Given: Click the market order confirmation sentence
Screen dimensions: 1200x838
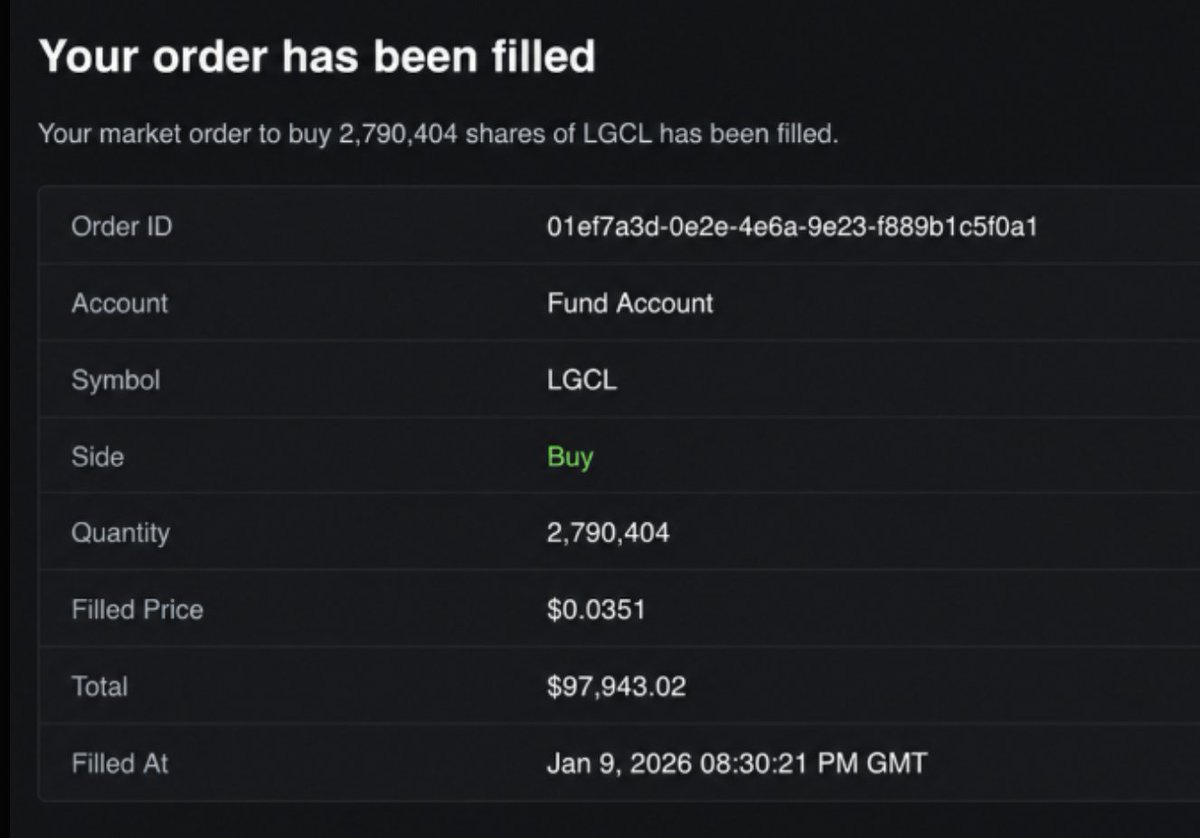Looking at the screenshot, I should tap(438, 133).
